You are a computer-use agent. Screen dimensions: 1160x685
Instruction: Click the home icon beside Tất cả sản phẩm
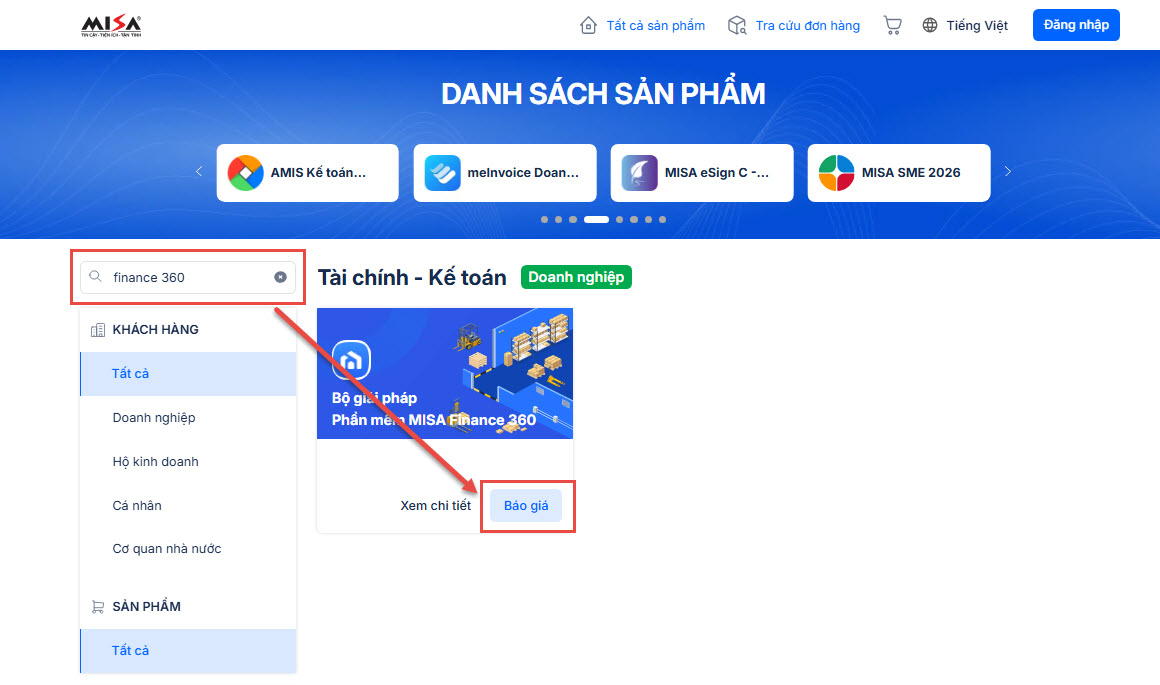588,26
